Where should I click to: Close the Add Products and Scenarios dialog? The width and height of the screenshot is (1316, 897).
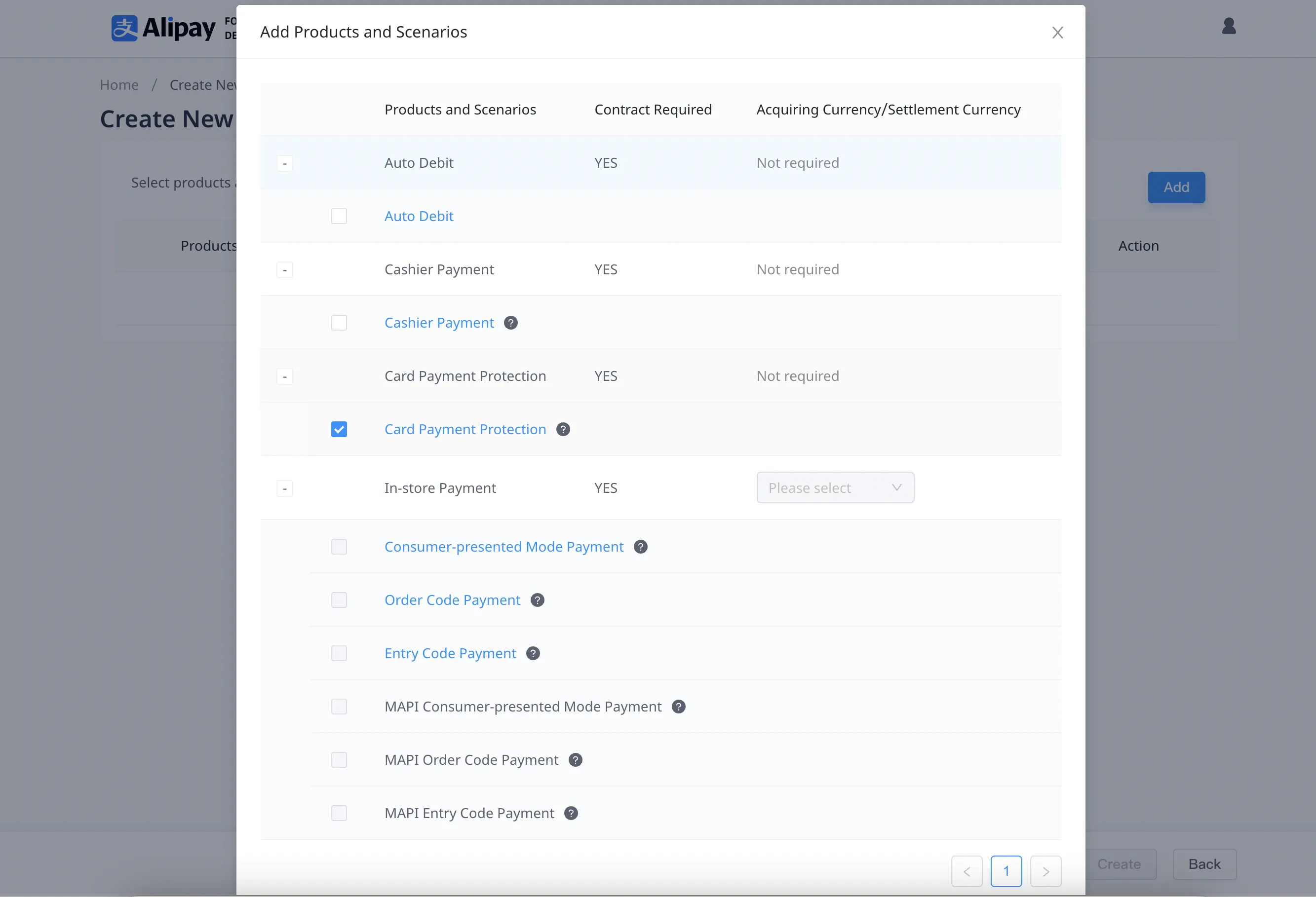pyautogui.click(x=1057, y=33)
